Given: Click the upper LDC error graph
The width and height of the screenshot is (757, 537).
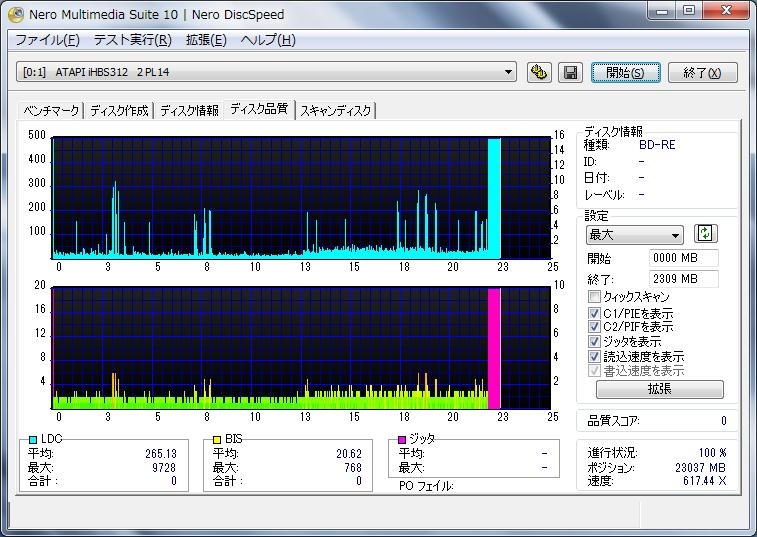Looking at the screenshot, I should pyautogui.click(x=301, y=198).
